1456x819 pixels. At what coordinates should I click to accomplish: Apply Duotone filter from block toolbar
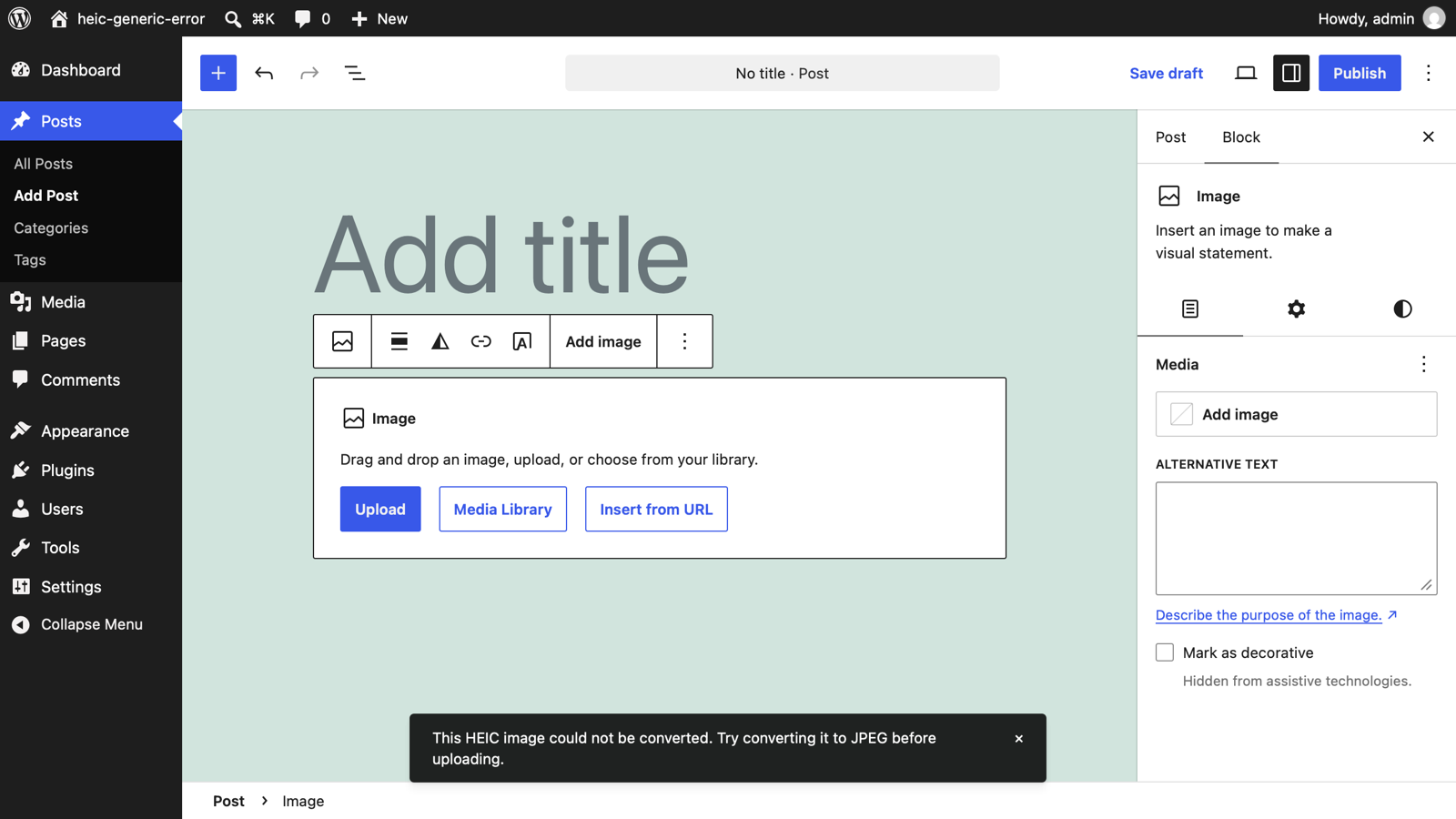pyautogui.click(x=440, y=341)
